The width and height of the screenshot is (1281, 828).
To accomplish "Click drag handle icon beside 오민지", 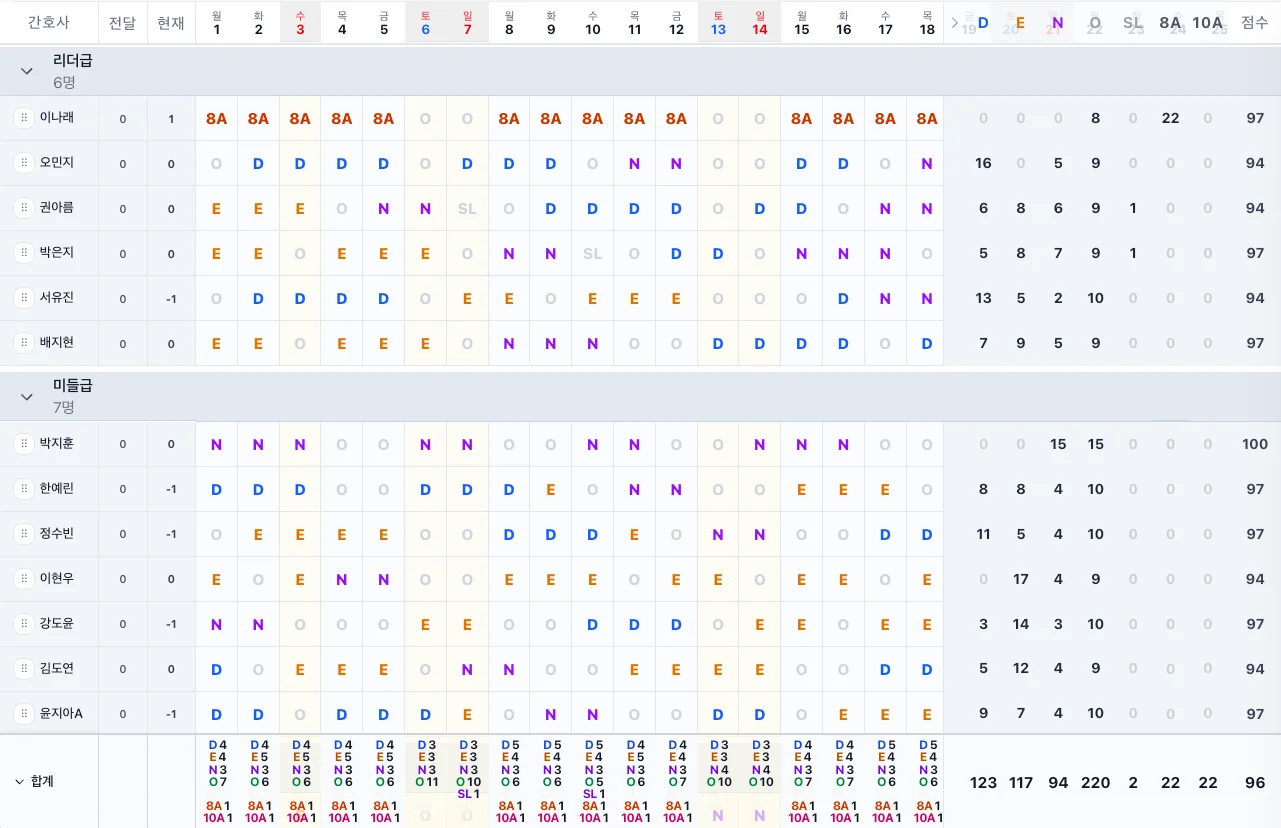I will pos(23,163).
